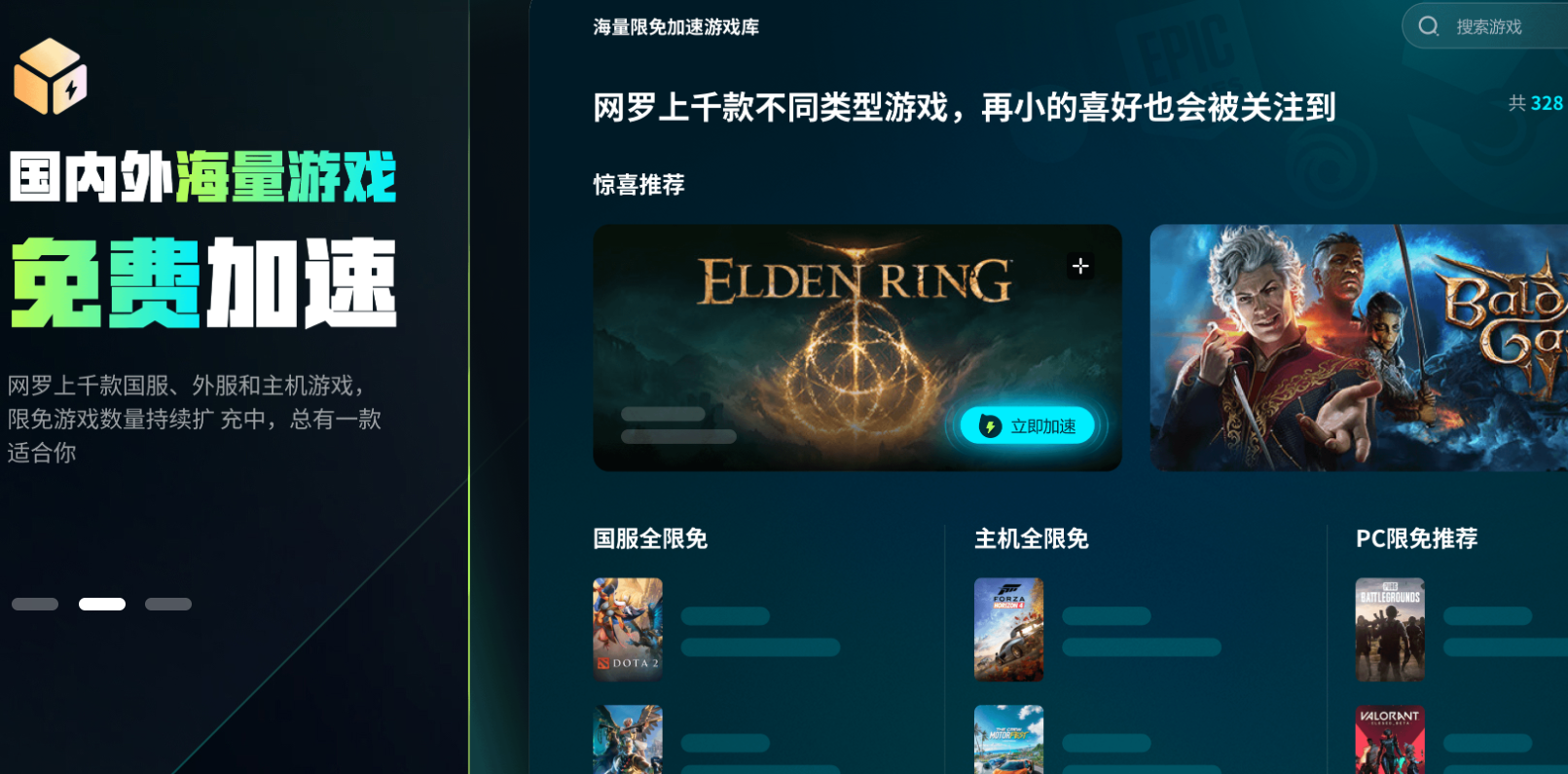Click the 共 328 game count link
Viewport: 1568px width, 774px height.
coord(1537,103)
